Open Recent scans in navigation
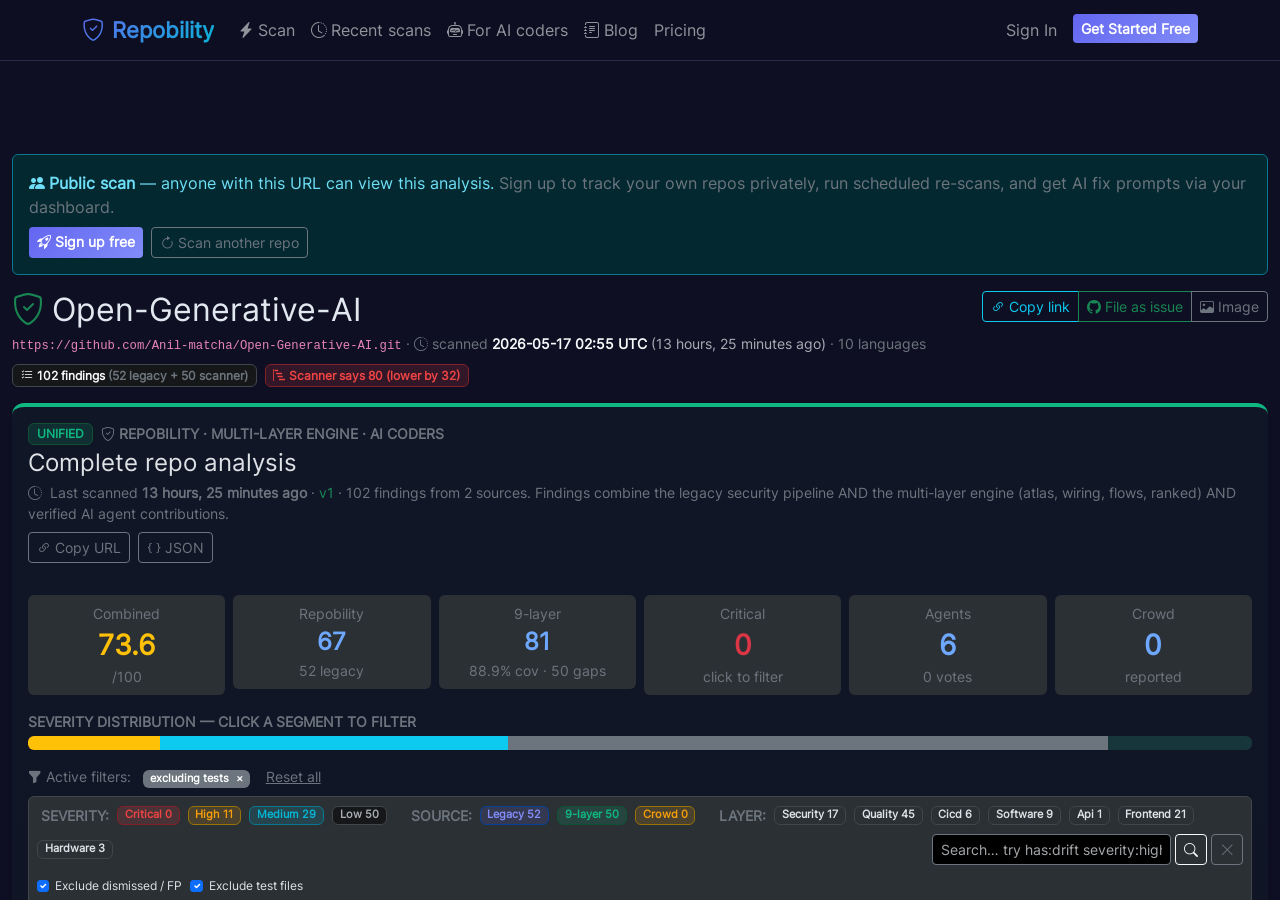The height and width of the screenshot is (900, 1280). 371,30
